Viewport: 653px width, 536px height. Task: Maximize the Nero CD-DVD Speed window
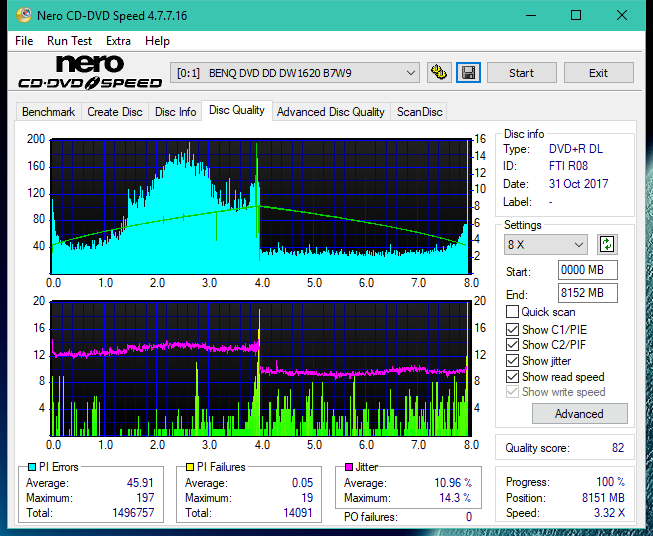pos(576,16)
